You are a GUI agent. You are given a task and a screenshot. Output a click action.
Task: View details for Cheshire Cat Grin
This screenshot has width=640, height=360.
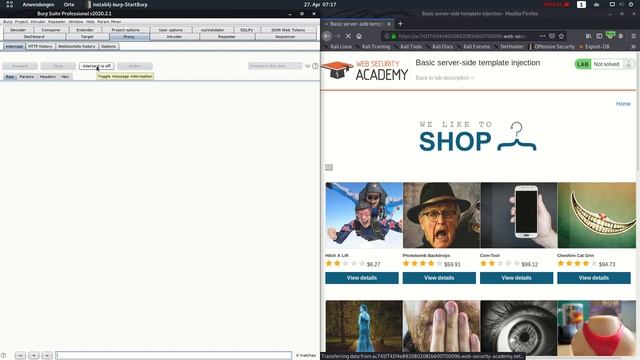(594, 278)
